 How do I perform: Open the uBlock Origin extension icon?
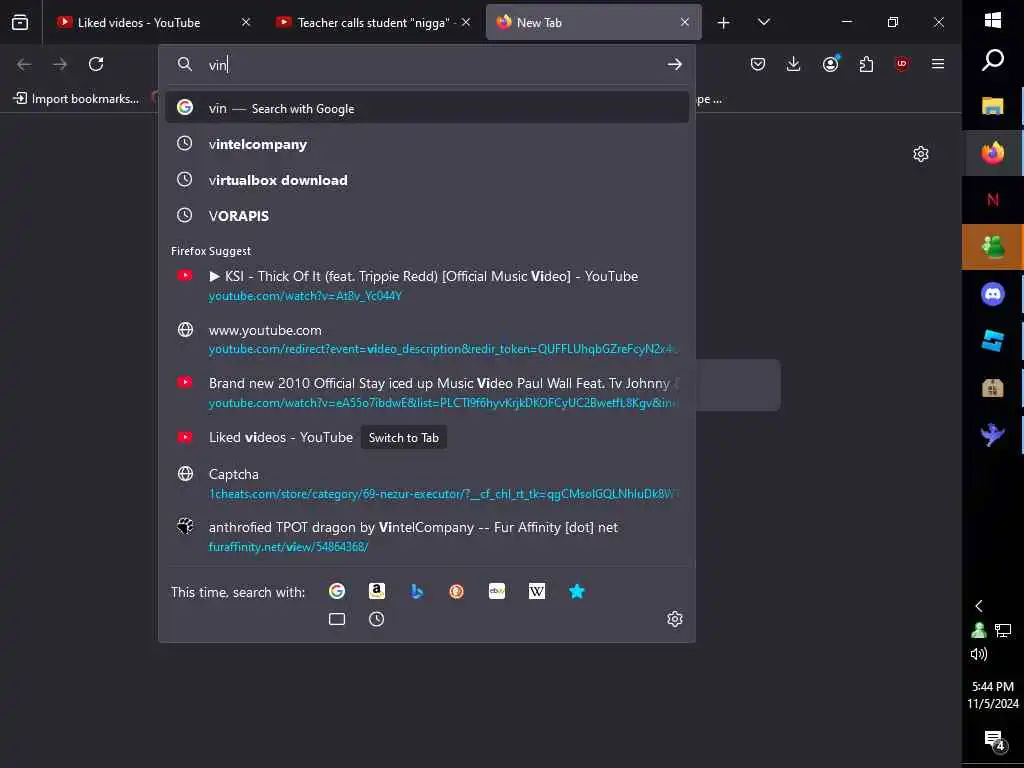902,64
